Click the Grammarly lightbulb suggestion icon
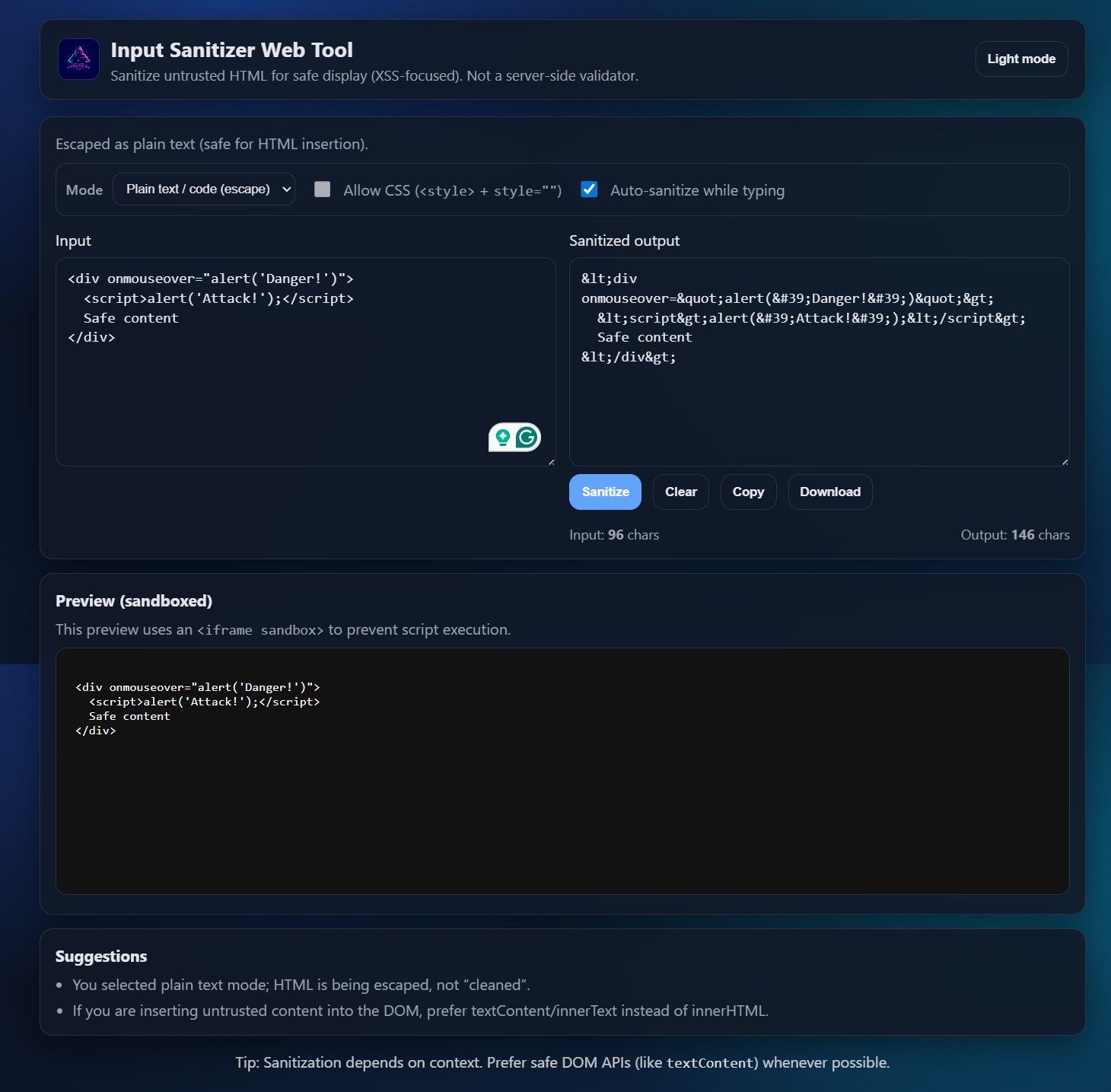 coord(502,438)
